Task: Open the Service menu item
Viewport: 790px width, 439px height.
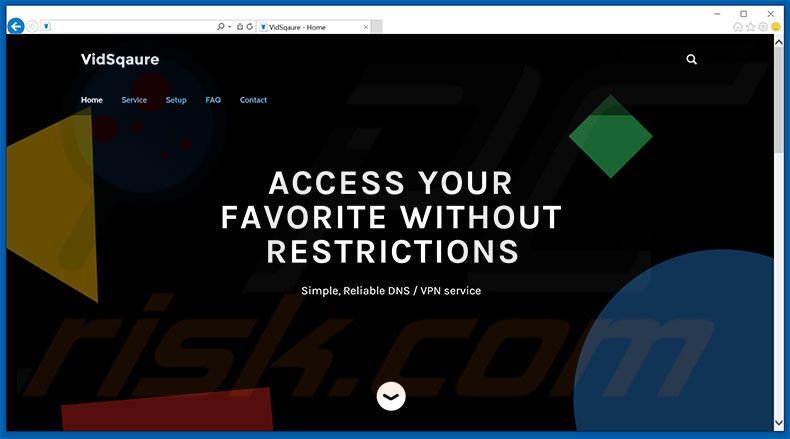Action: point(134,100)
